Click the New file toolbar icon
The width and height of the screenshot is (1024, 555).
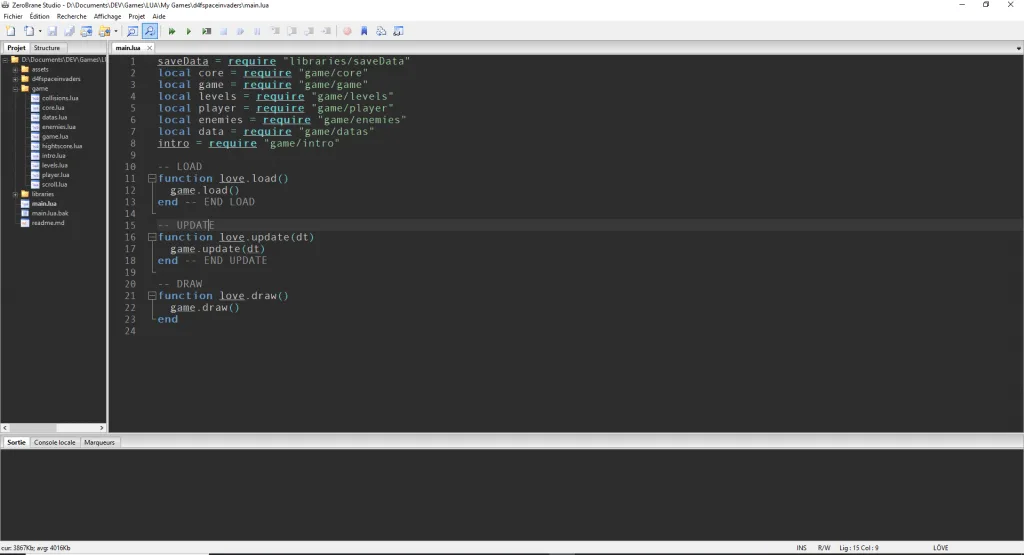(10, 31)
